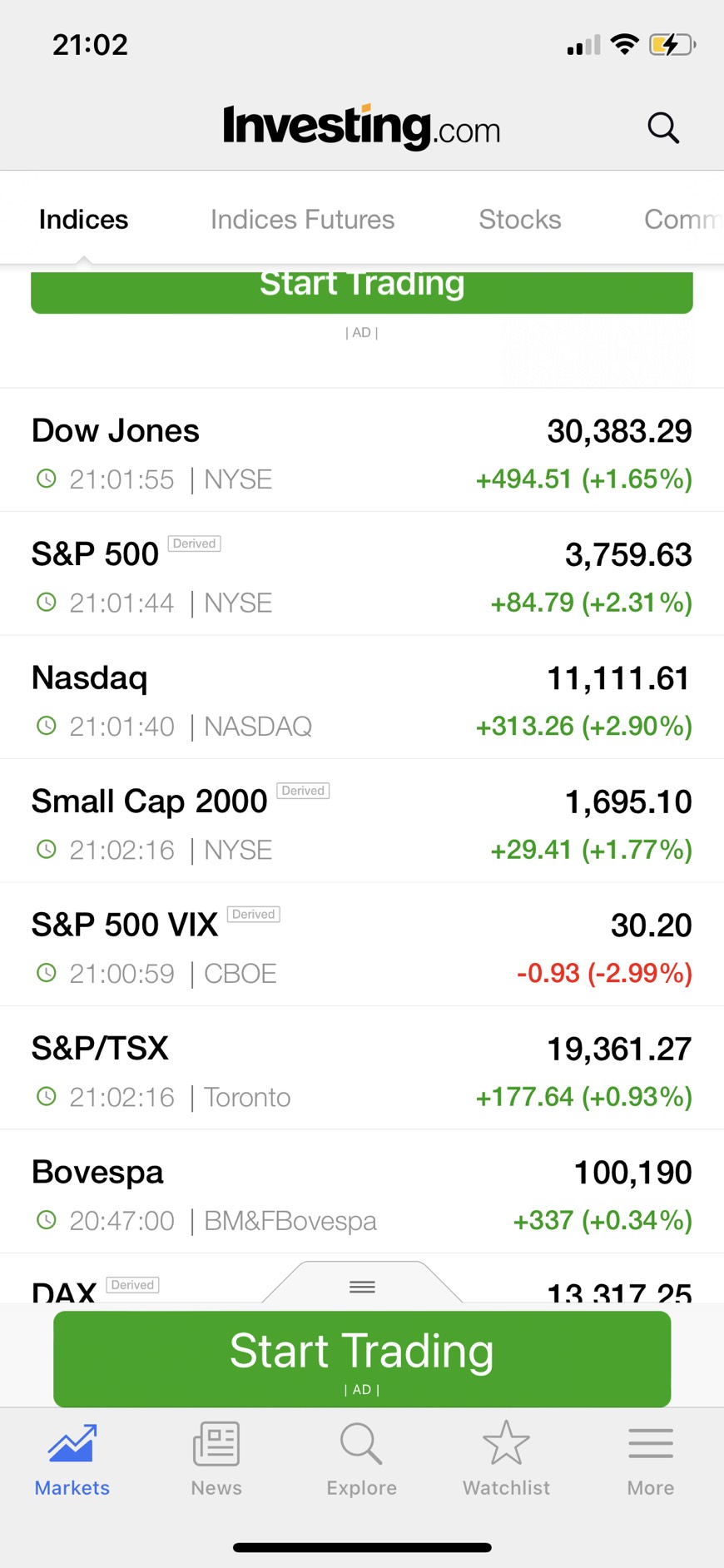The image size is (724, 1568).
Task: Open Explore magnifier in bottom bar
Action: [x=361, y=1443]
